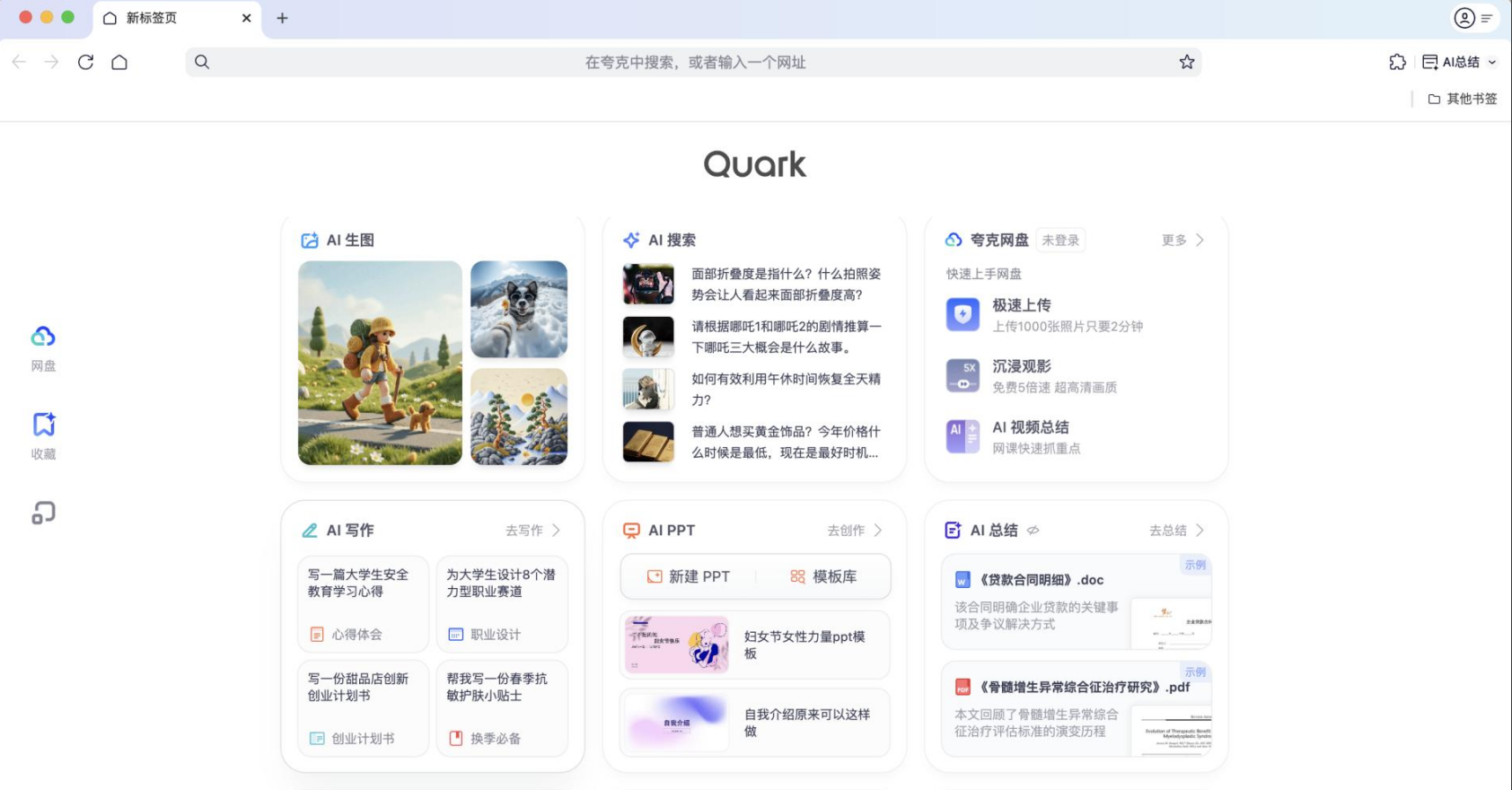The height and width of the screenshot is (790, 1512).
Task: Click the 未登录 login status badge
Action: tap(1060, 241)
